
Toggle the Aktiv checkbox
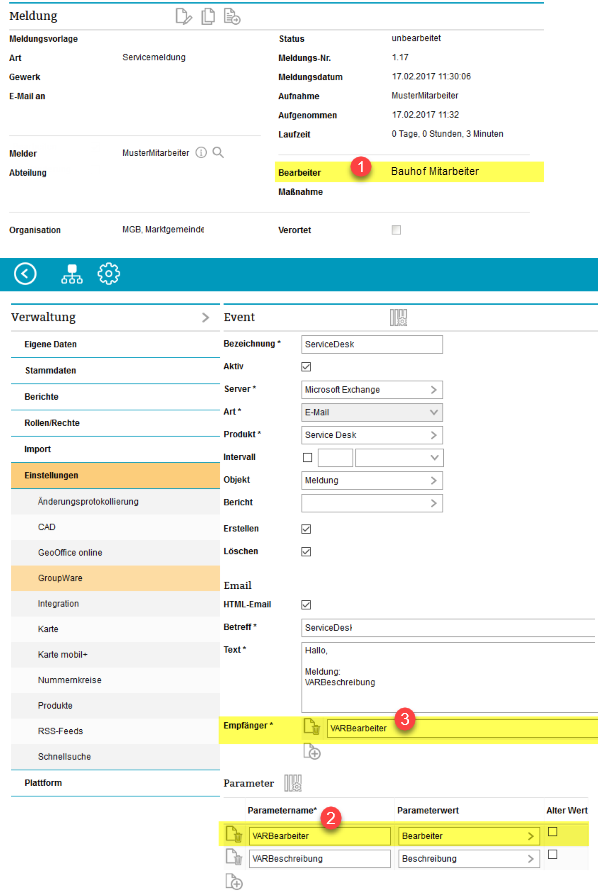[x=306, y=367]
